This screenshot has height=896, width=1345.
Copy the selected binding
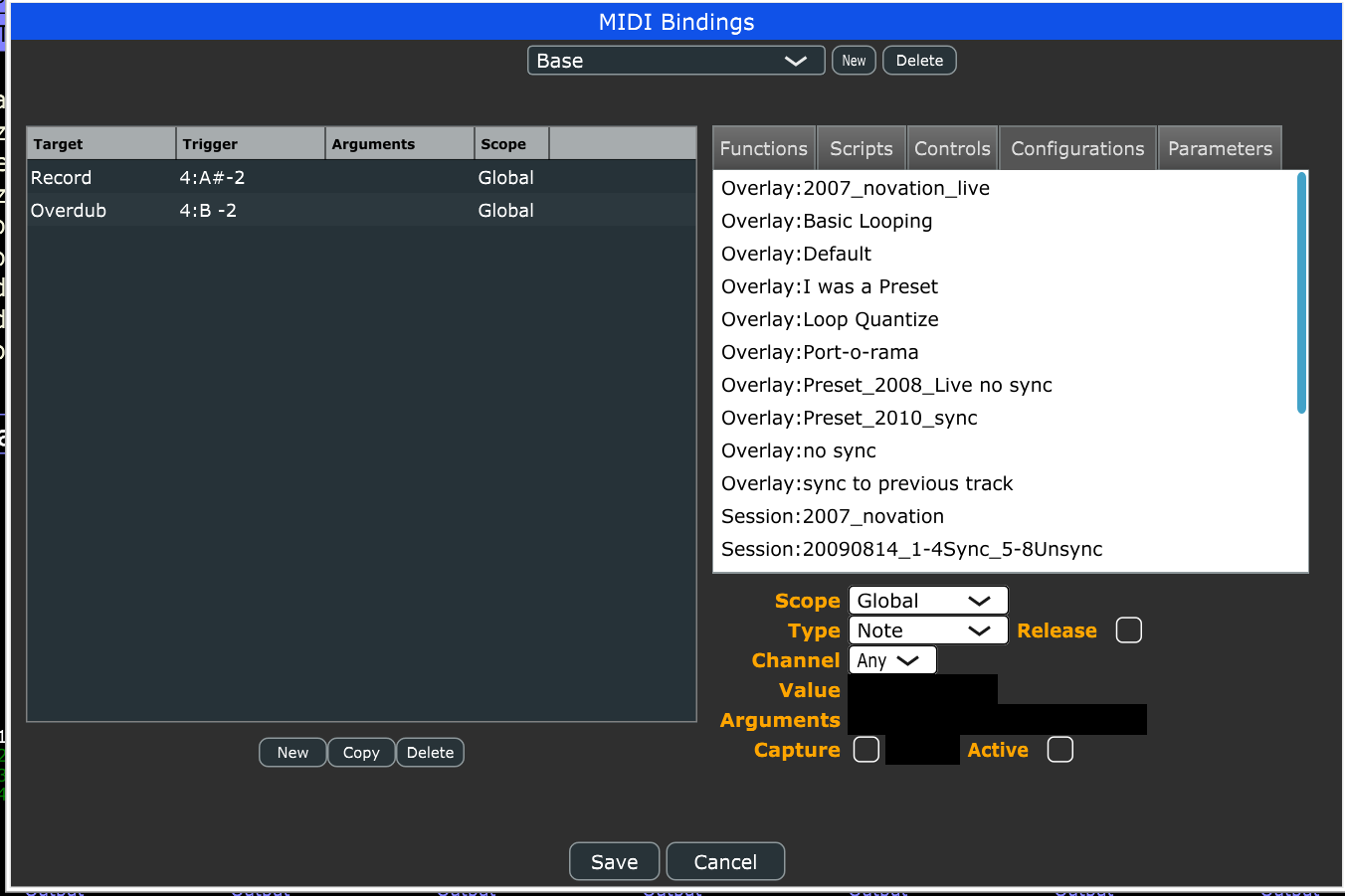tap(360, 752)
